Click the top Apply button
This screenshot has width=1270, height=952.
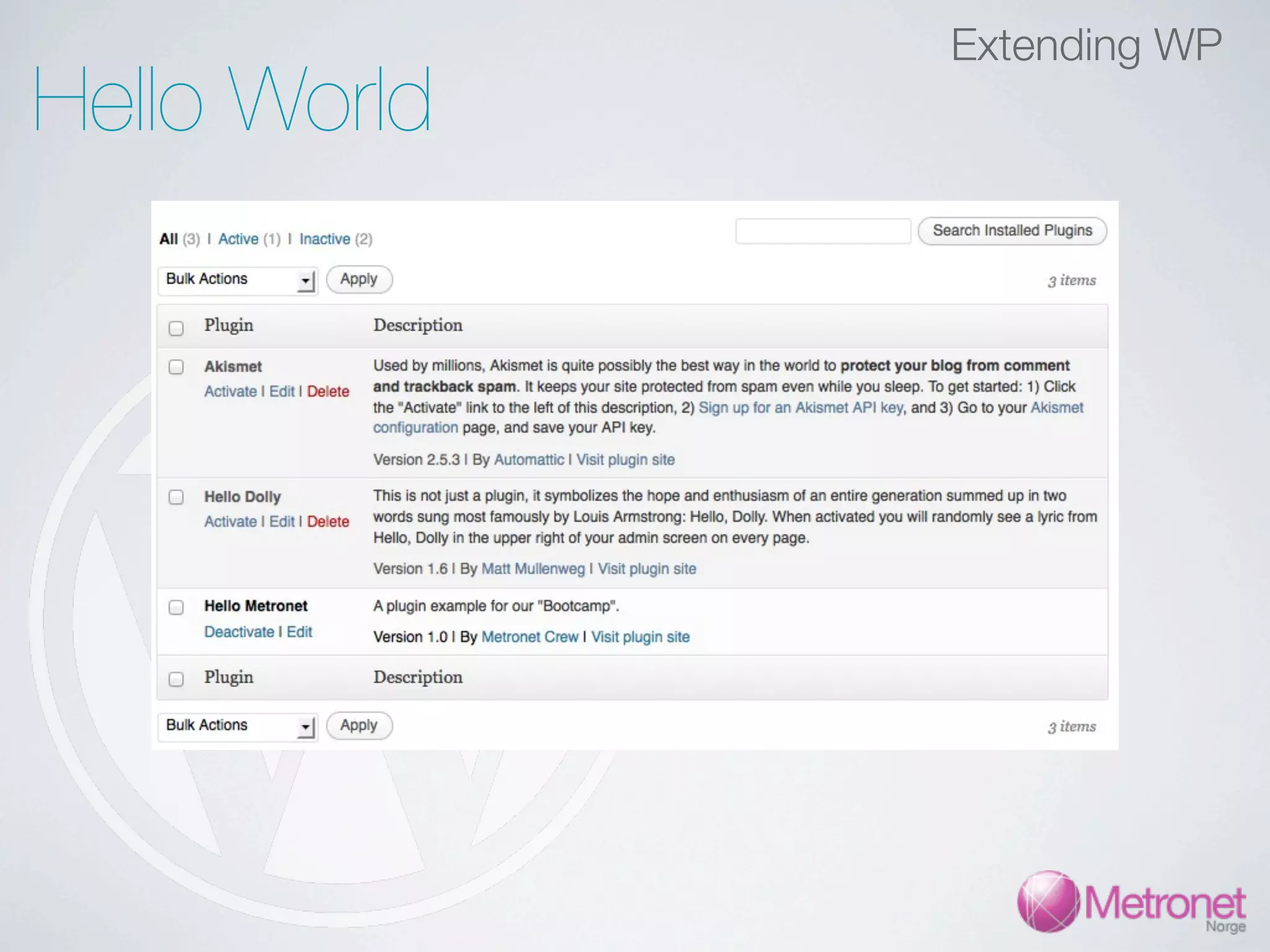(359, 280)
